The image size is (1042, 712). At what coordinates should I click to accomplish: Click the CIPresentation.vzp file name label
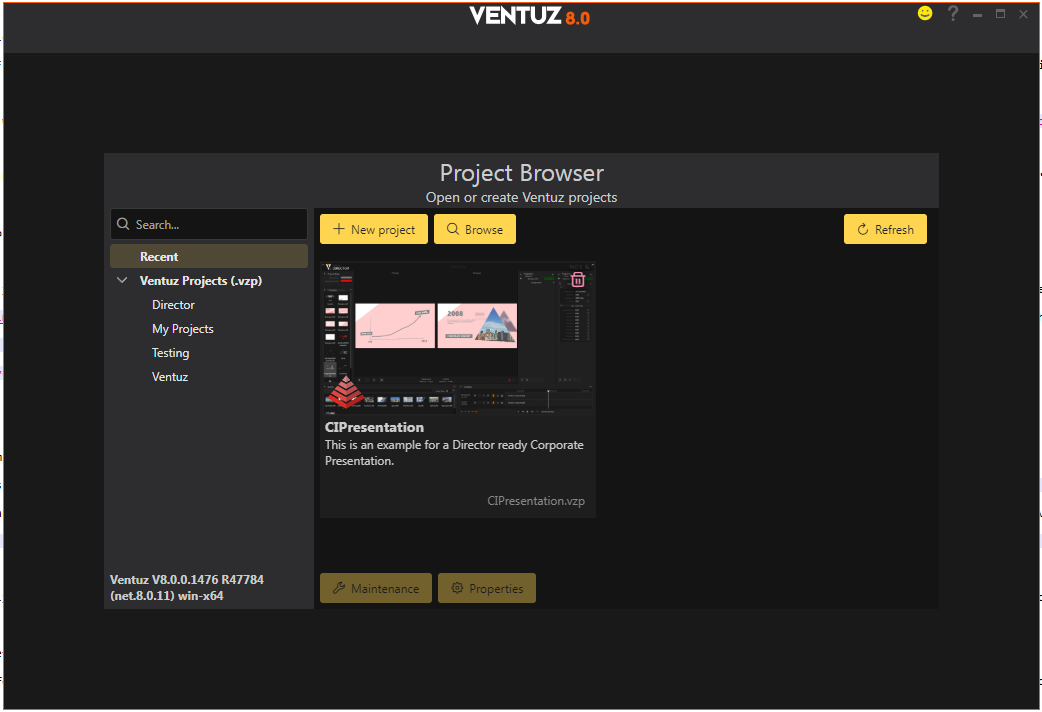point(536,501)
